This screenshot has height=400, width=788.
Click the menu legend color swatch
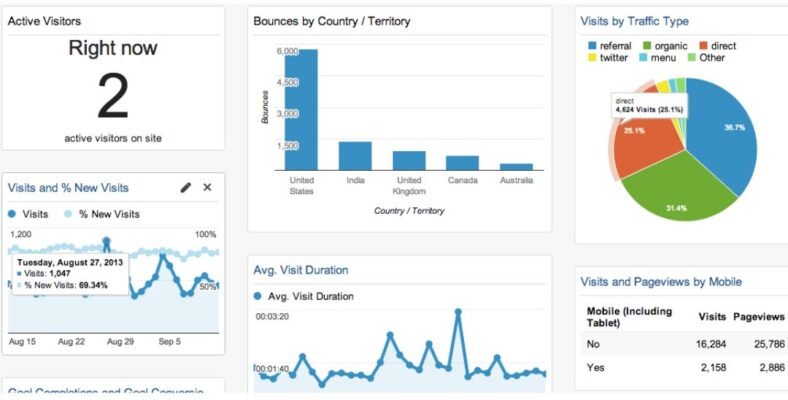[643, 58]
